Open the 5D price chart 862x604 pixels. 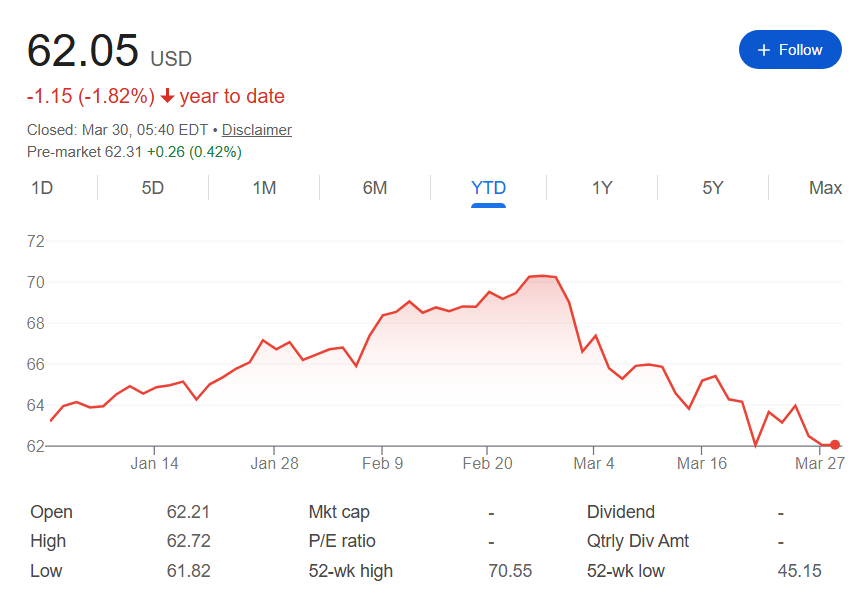tap(151, 187)
